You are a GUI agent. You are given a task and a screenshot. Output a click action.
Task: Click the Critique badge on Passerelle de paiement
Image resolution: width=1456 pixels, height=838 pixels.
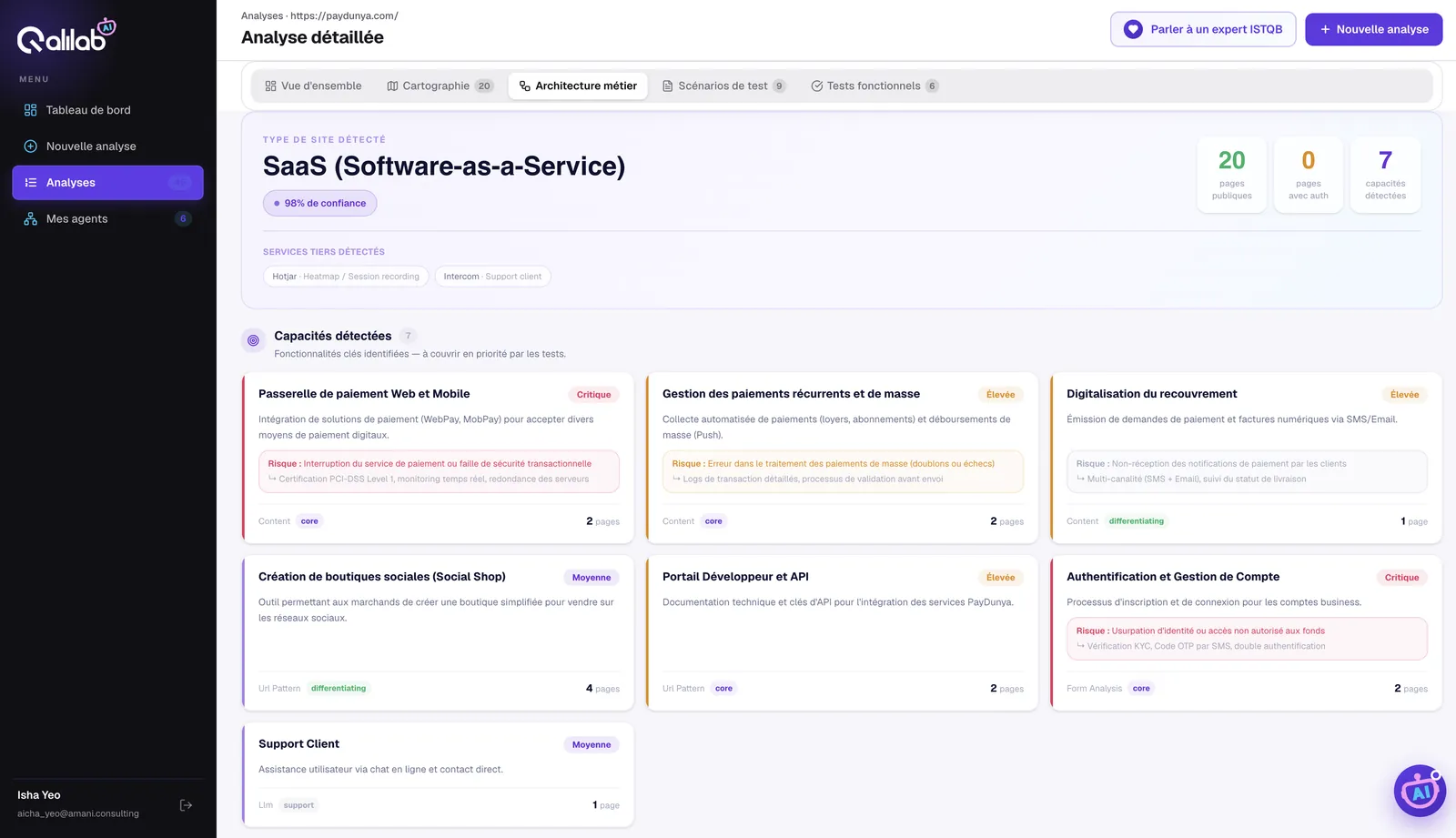(593, 395)
